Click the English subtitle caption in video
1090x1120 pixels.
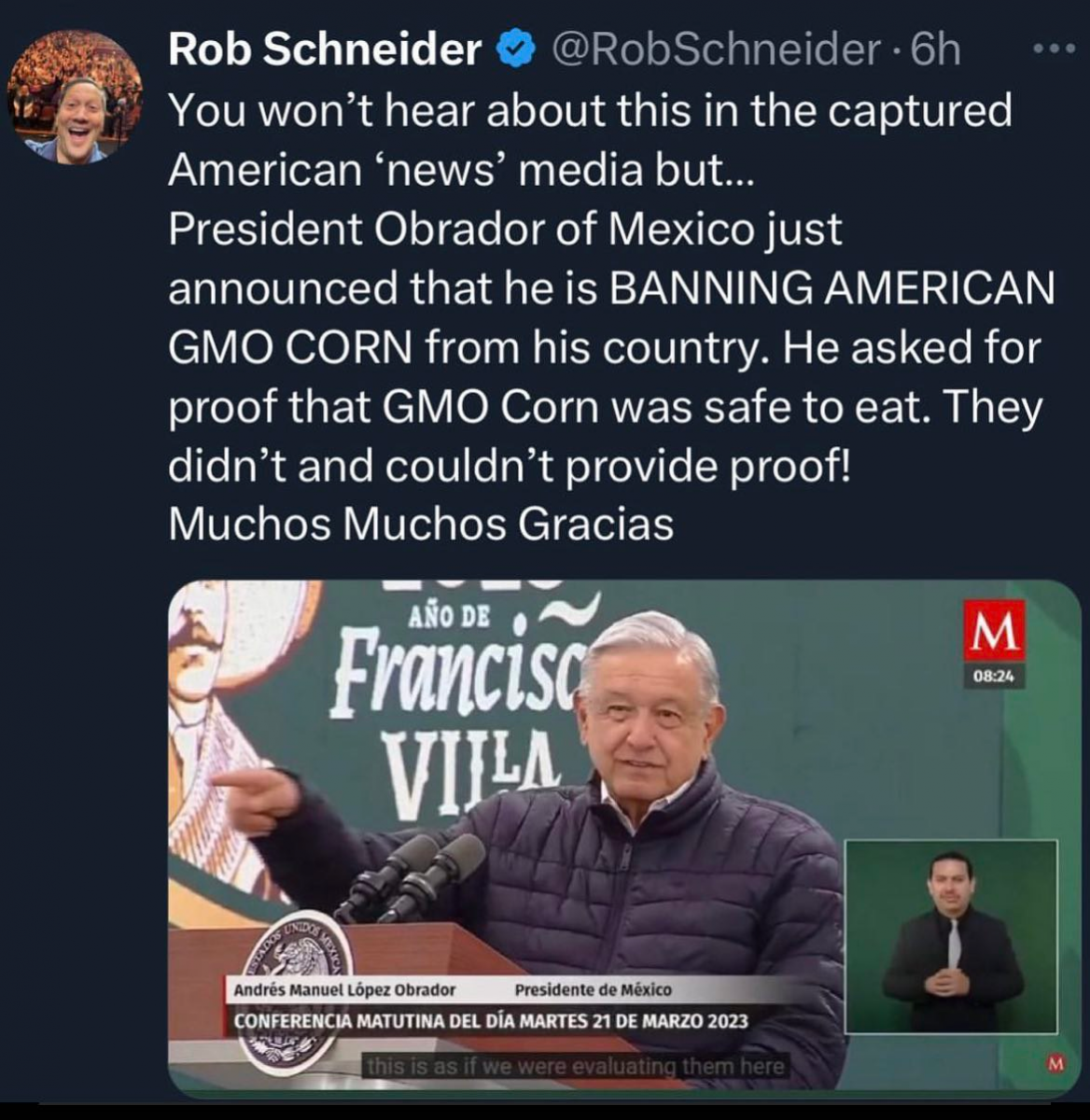pos(576,1066)
